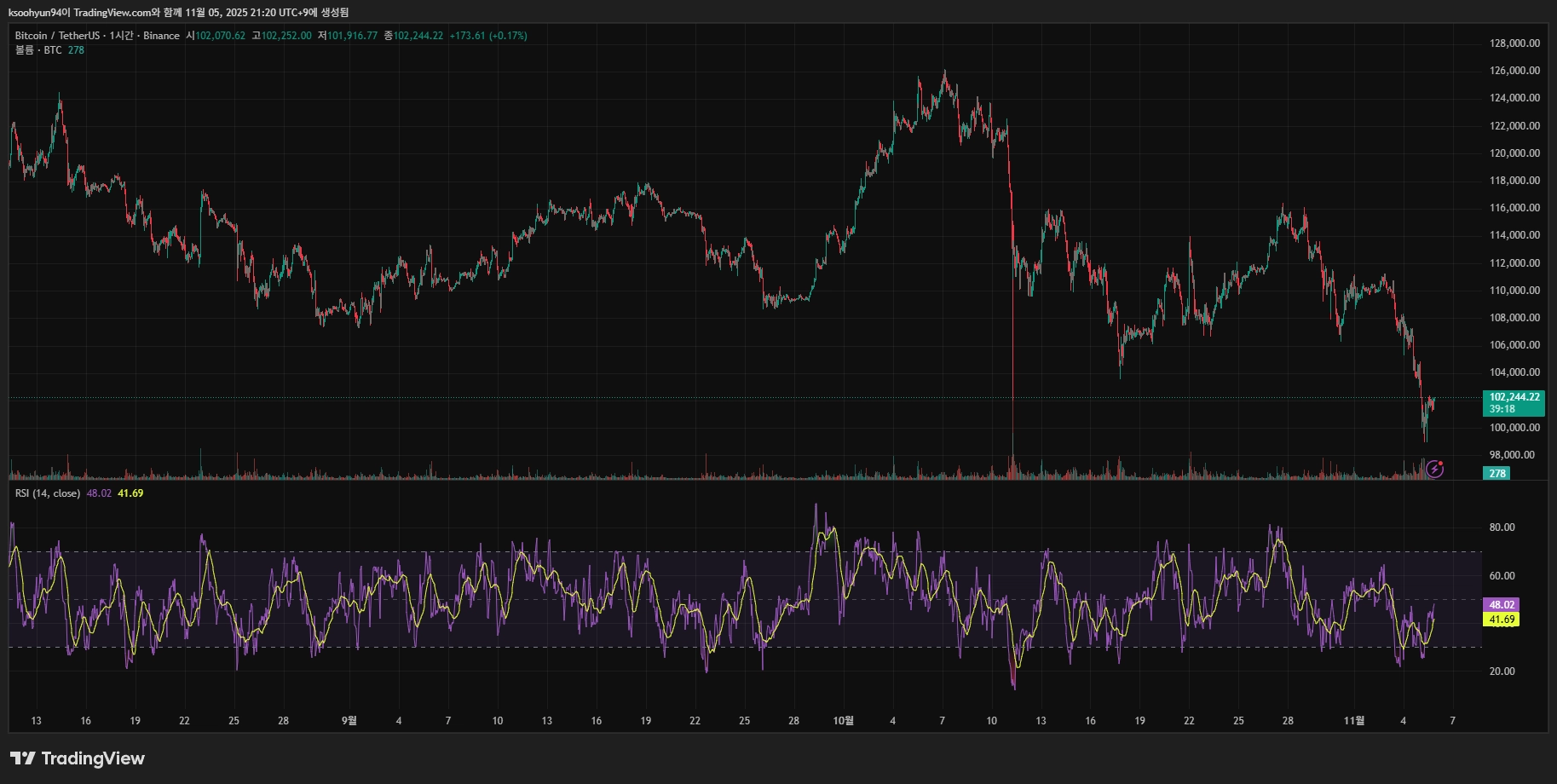Click the TradingView.com snapshot caption at top

click(x=178, y=12)
